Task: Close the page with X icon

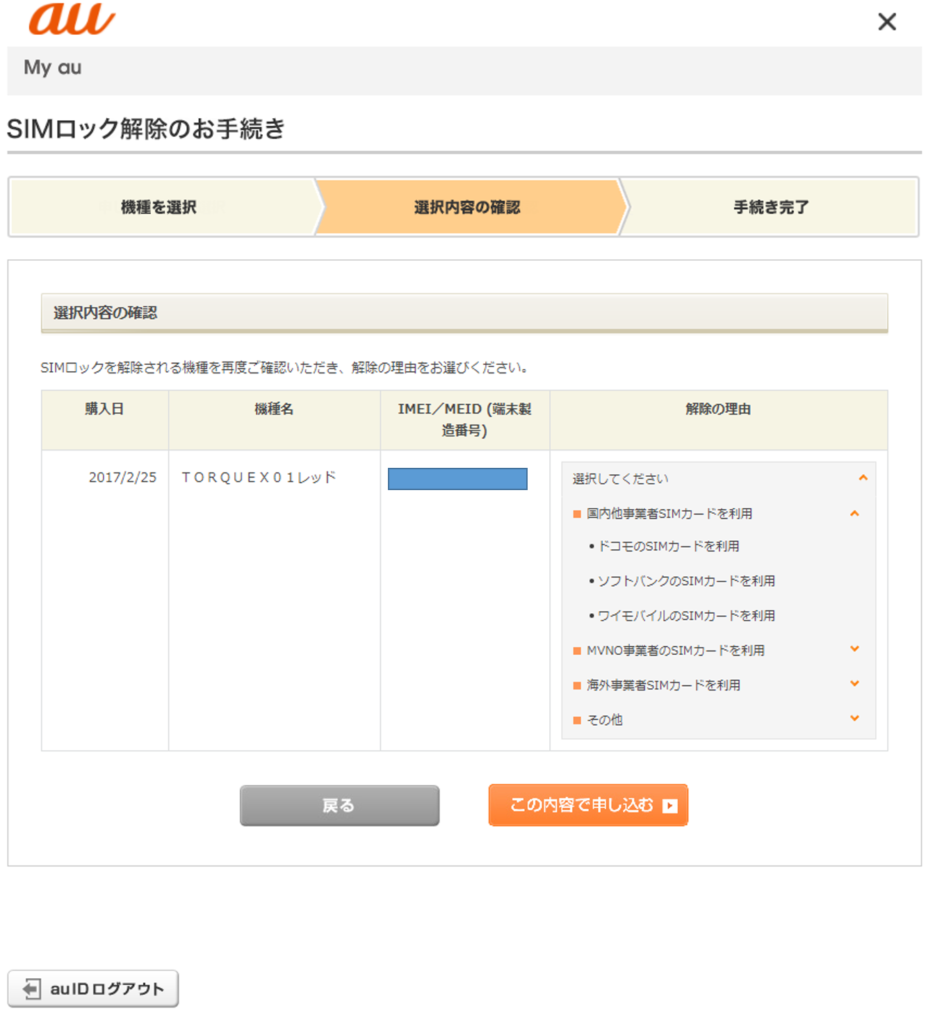Action: (886, 22)
